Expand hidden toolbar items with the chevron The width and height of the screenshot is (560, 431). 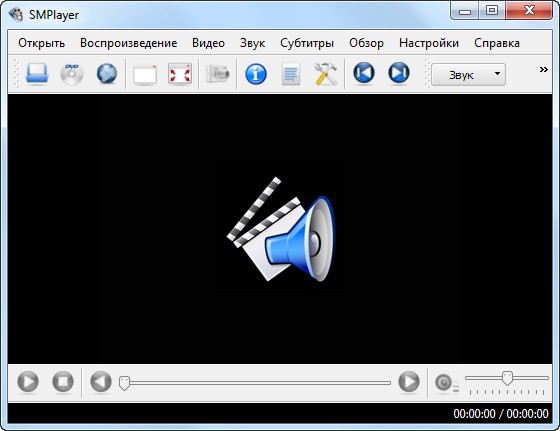pyautogui.click(x=544, y=70)
